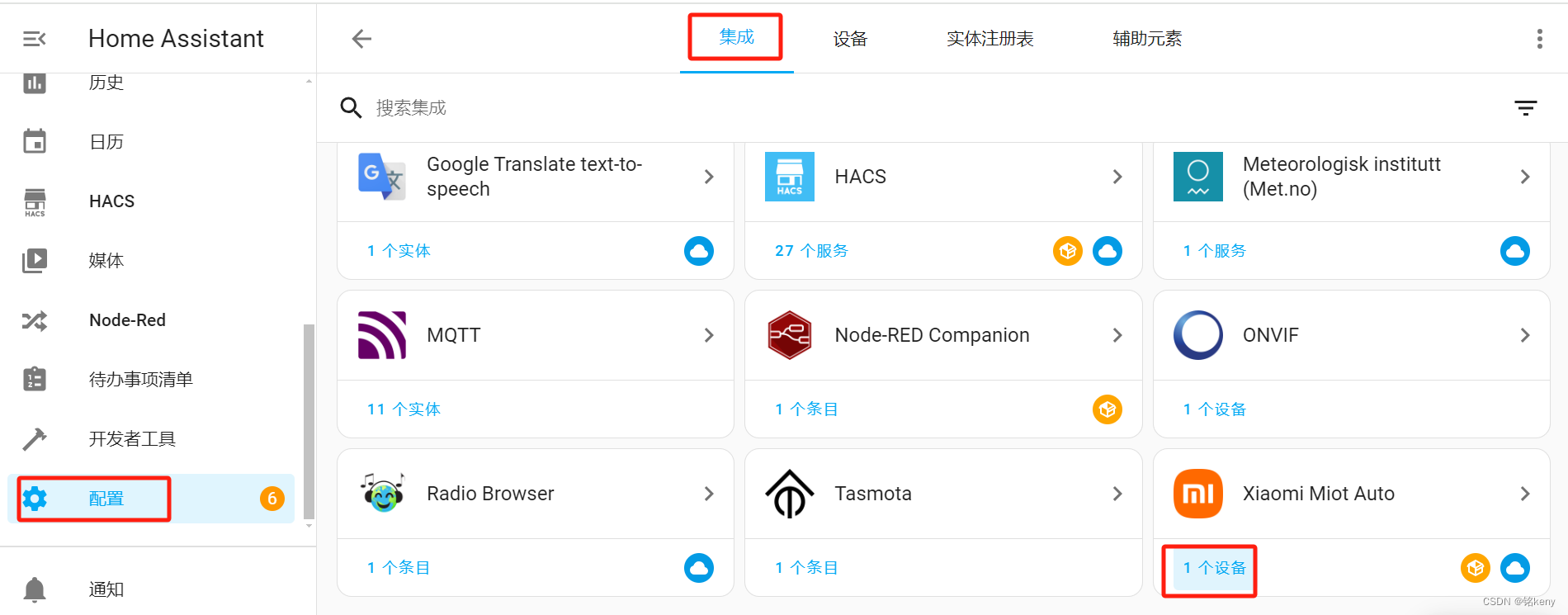Click custom integration icon on HACS card

click(1068, 251)
